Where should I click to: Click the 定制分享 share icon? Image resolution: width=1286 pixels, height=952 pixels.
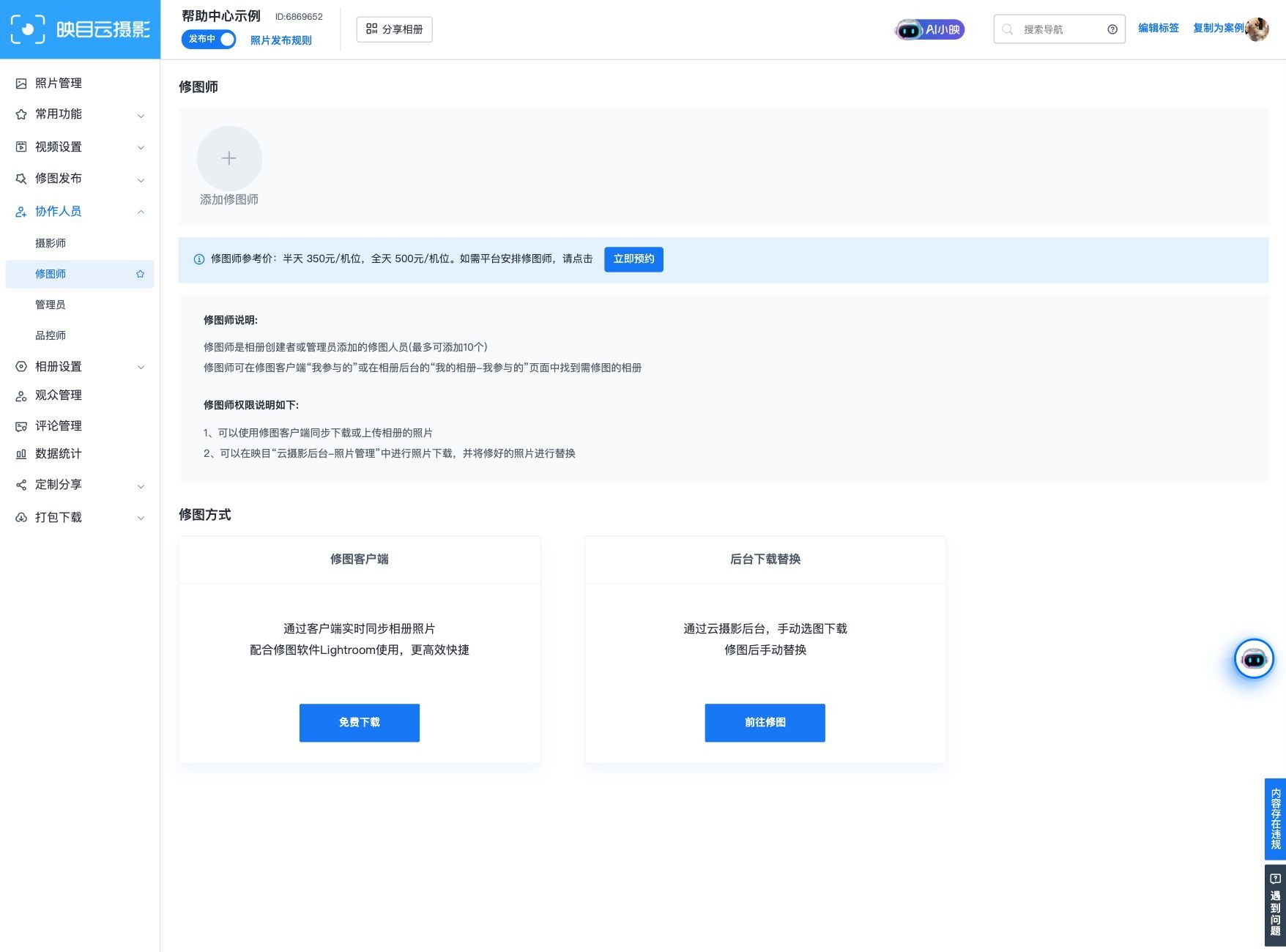click(21, 485)
